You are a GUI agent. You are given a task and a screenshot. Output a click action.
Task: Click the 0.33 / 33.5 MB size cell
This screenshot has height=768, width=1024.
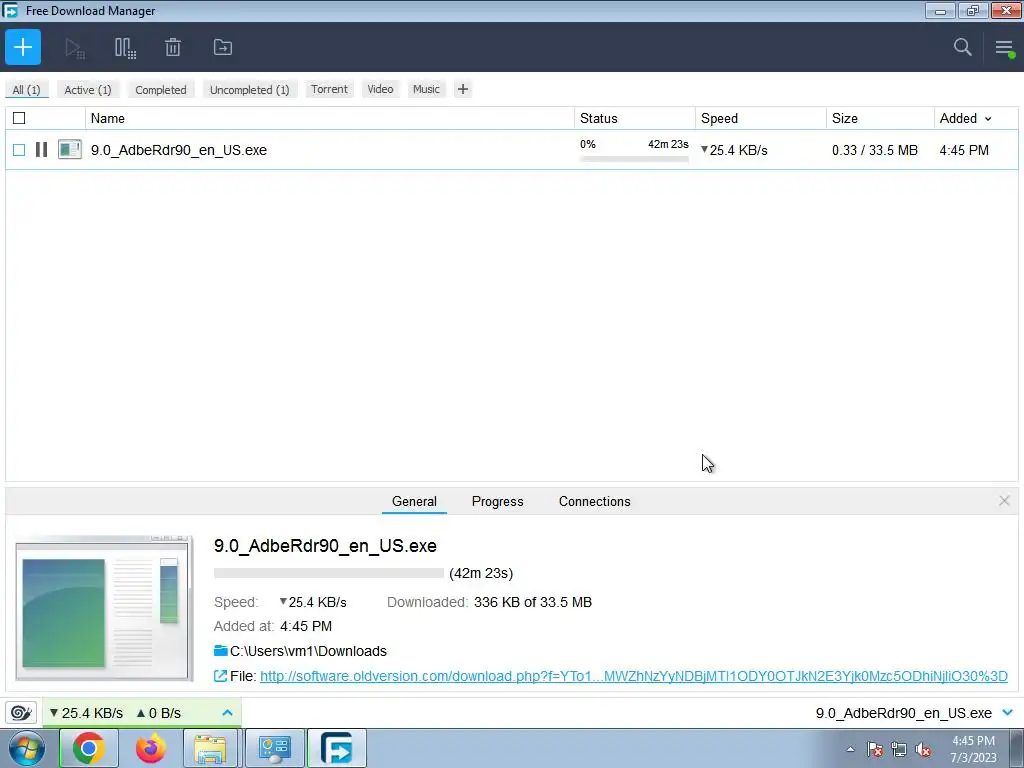pyautogui.click(x=874, y=150)
